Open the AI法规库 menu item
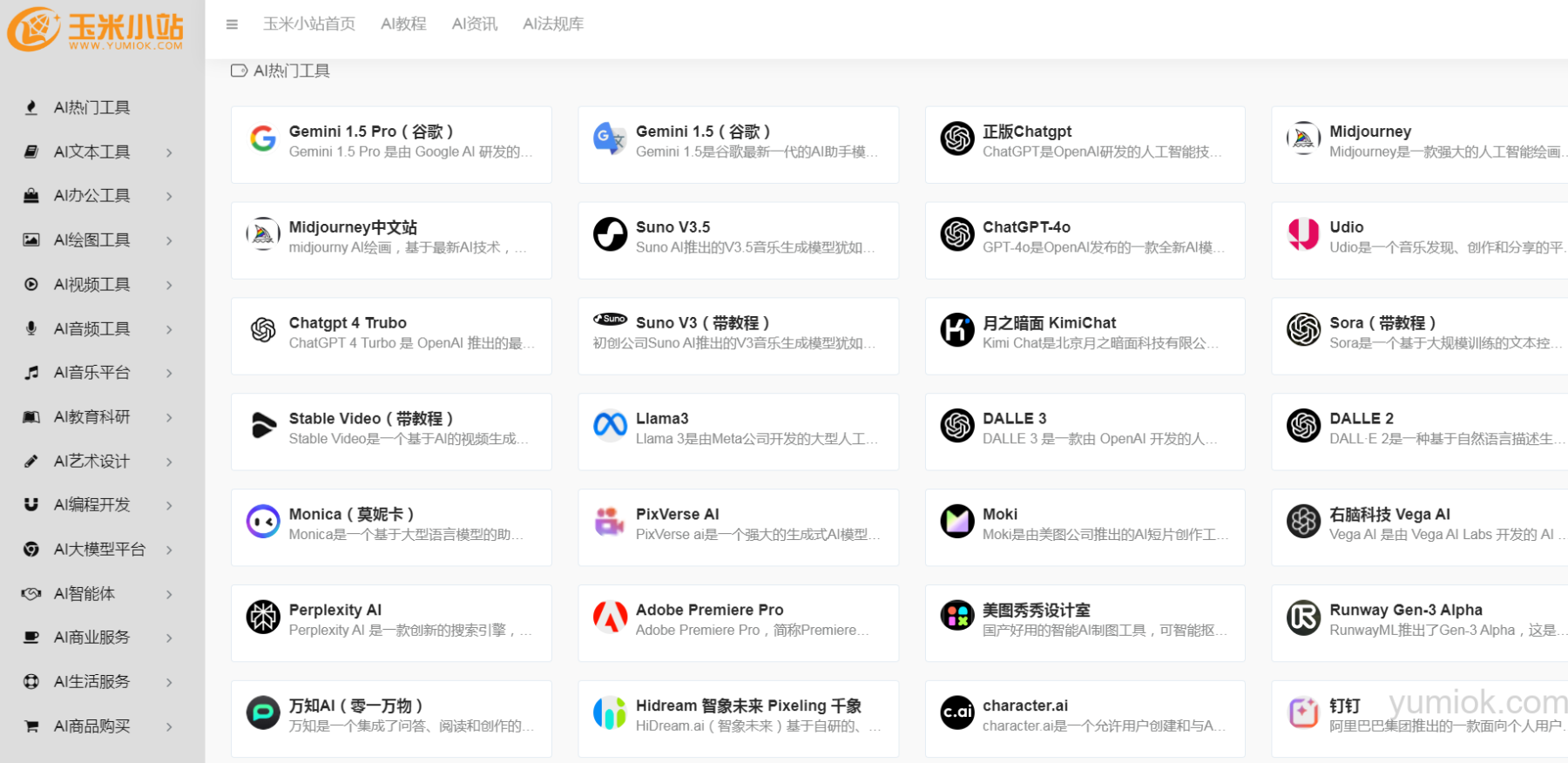This screenshot has width=1568, height=763. [x=553, y=24]
